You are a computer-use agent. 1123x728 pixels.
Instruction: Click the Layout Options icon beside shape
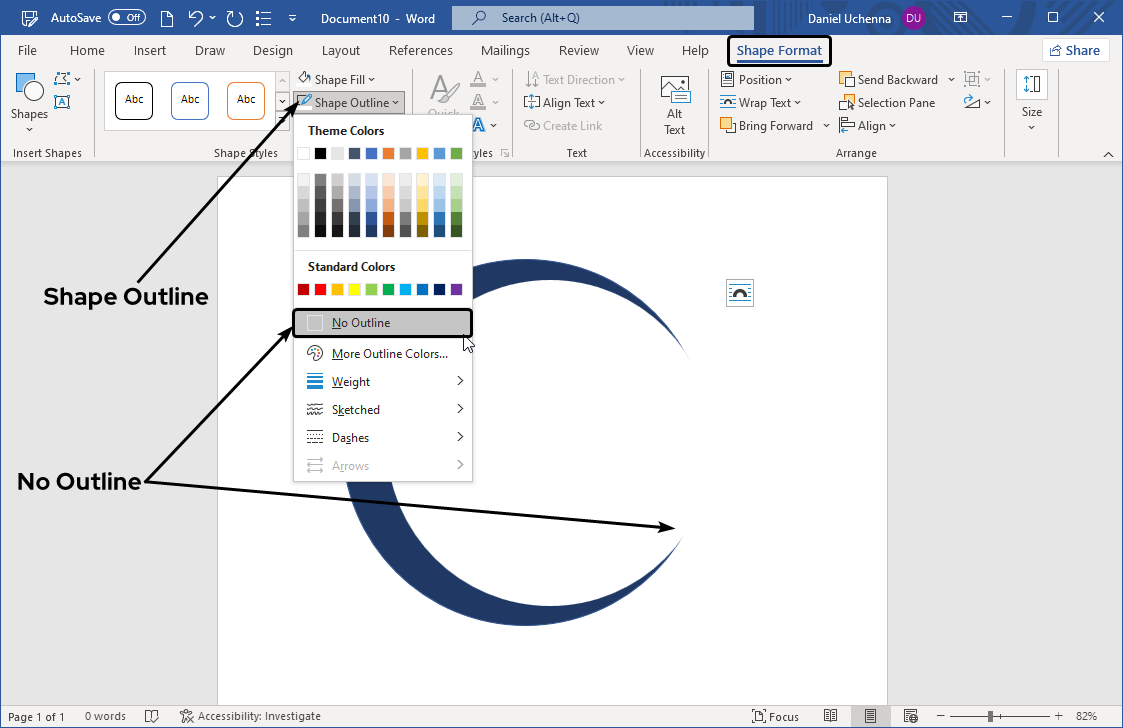click(x=740, y=293)
